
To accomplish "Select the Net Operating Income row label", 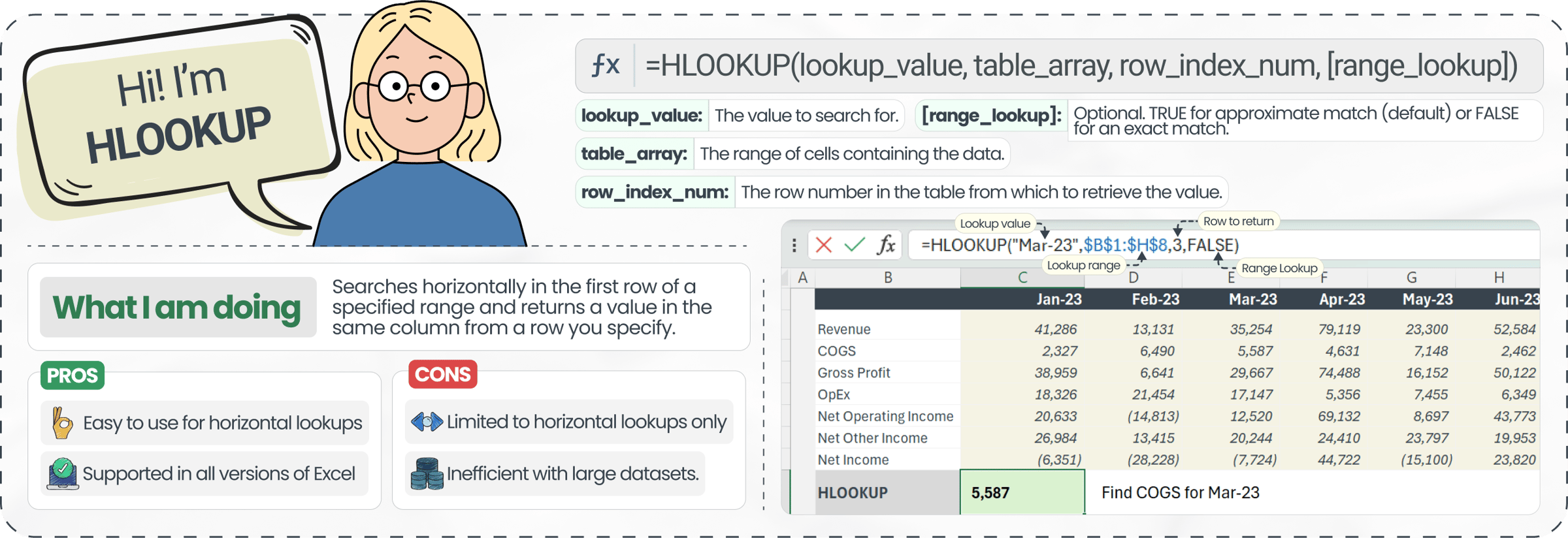I will point(887,416).
